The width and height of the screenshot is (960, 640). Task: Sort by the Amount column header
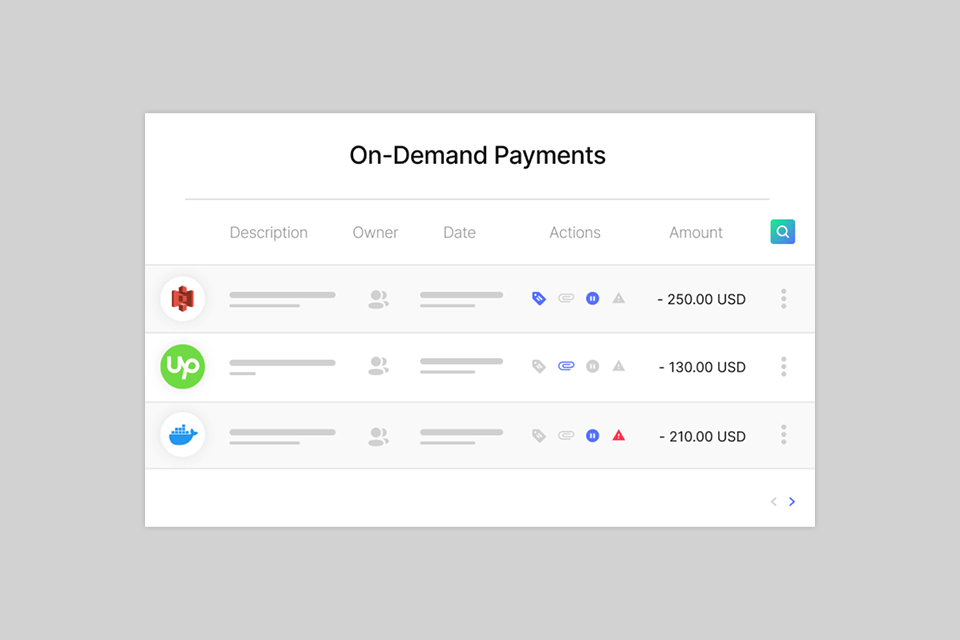click(x=696, y=233)
